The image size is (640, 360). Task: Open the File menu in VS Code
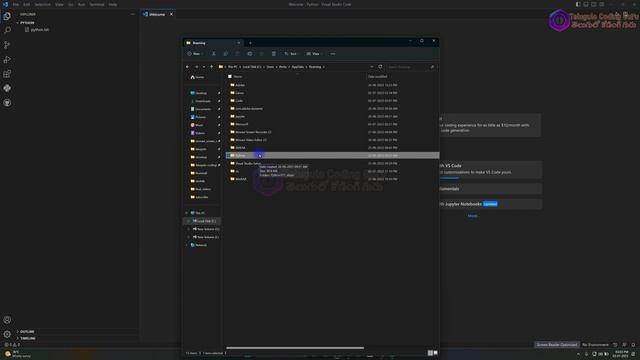pos(16,4)
